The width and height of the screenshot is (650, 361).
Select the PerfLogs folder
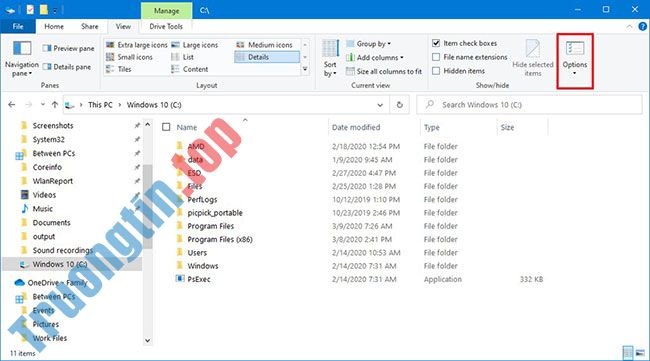pyautogui.click(x=202, y=199)
